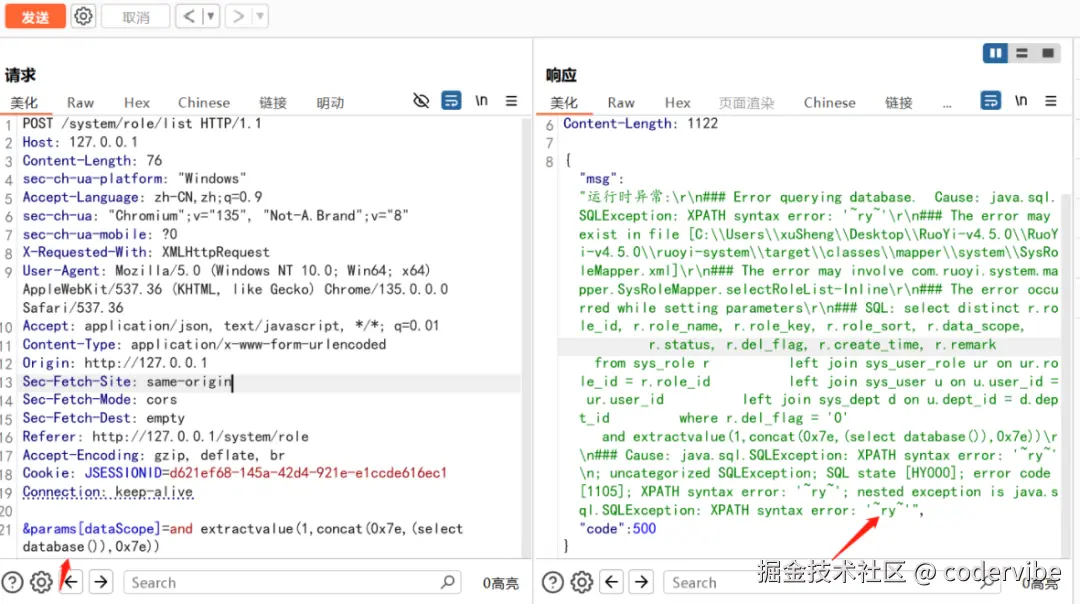Go to previous request with back arrow
This screenshot has width=1080, height=604.
tap(189, 16)
